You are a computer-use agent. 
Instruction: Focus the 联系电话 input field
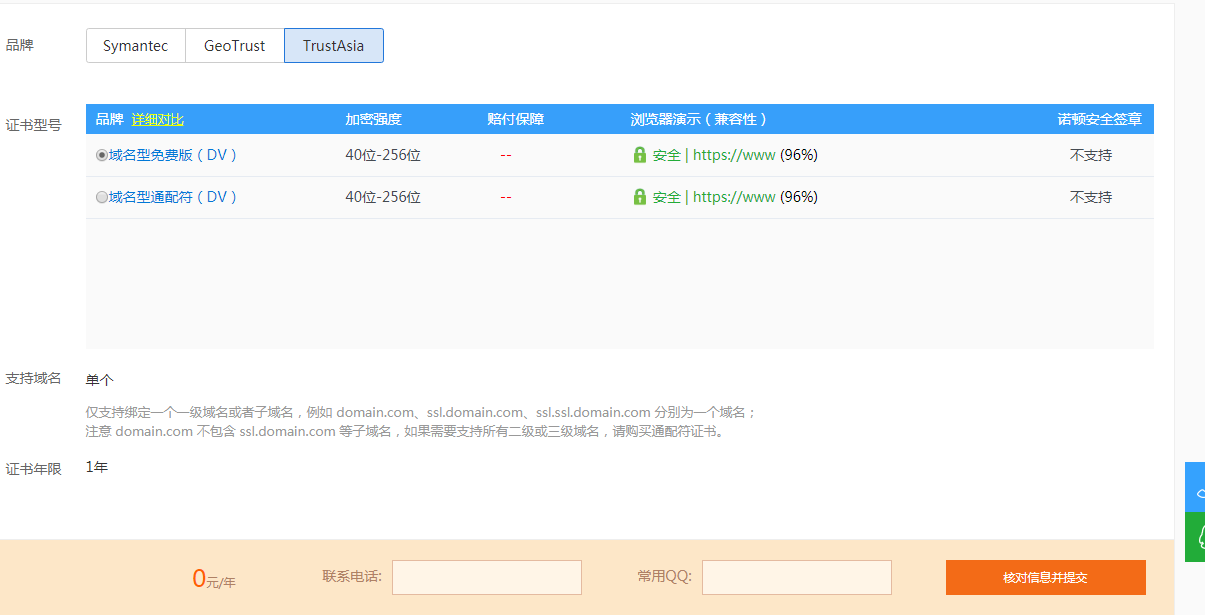coord(487,577)
